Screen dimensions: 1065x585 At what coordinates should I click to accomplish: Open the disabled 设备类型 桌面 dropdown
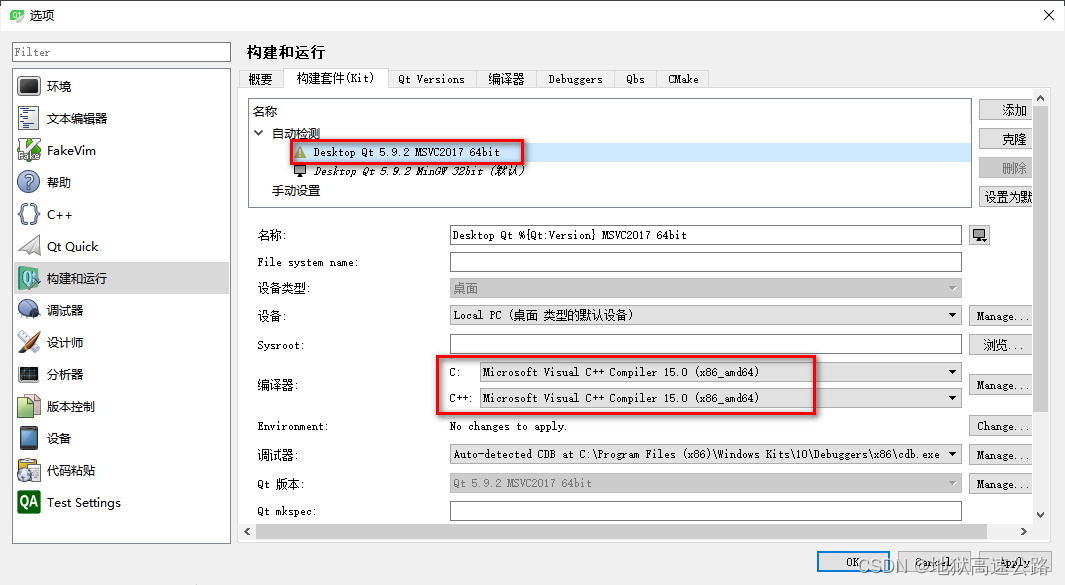coord(706,289)
